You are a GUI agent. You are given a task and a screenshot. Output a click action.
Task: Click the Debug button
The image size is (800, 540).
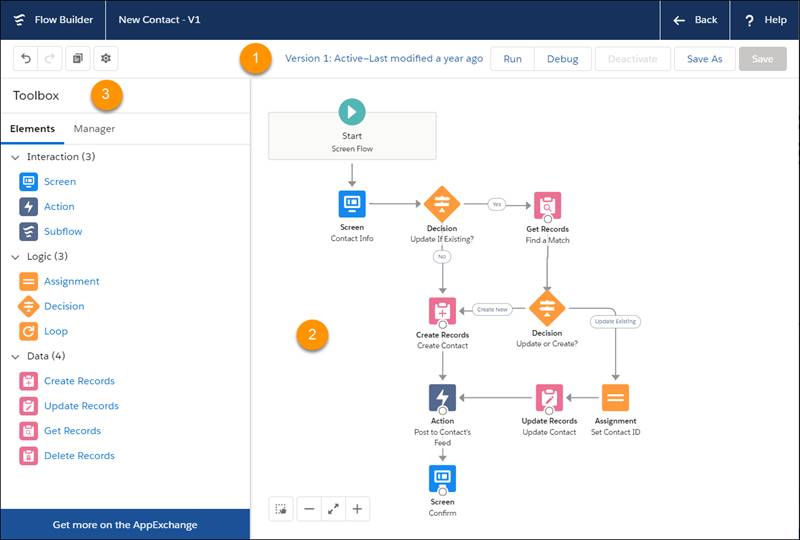tap(563, 59)
